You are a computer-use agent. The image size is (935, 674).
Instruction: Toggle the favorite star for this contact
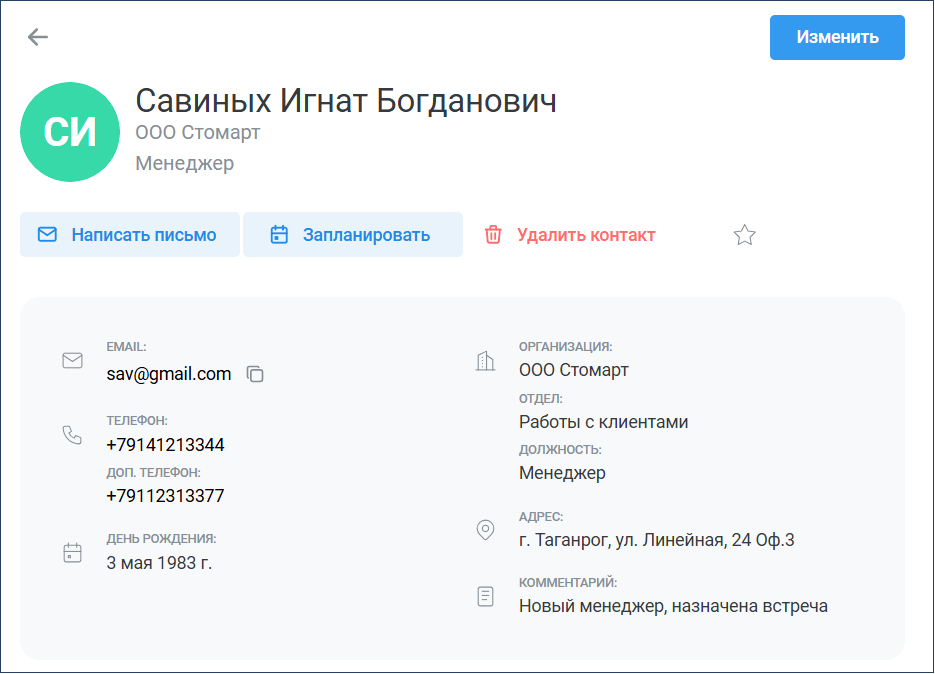click(745, 234)
